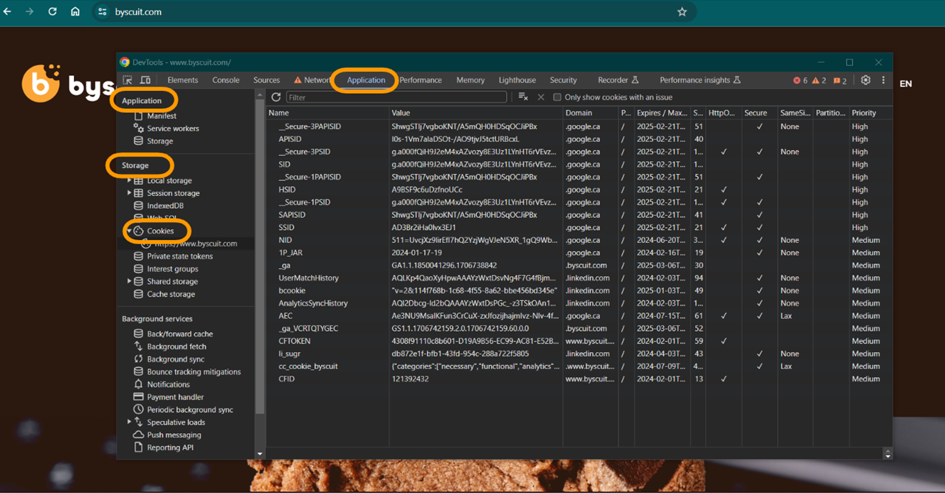Collapse the Cookies tree node
This screenshot has width=945, height=493.
click(129, 231)
